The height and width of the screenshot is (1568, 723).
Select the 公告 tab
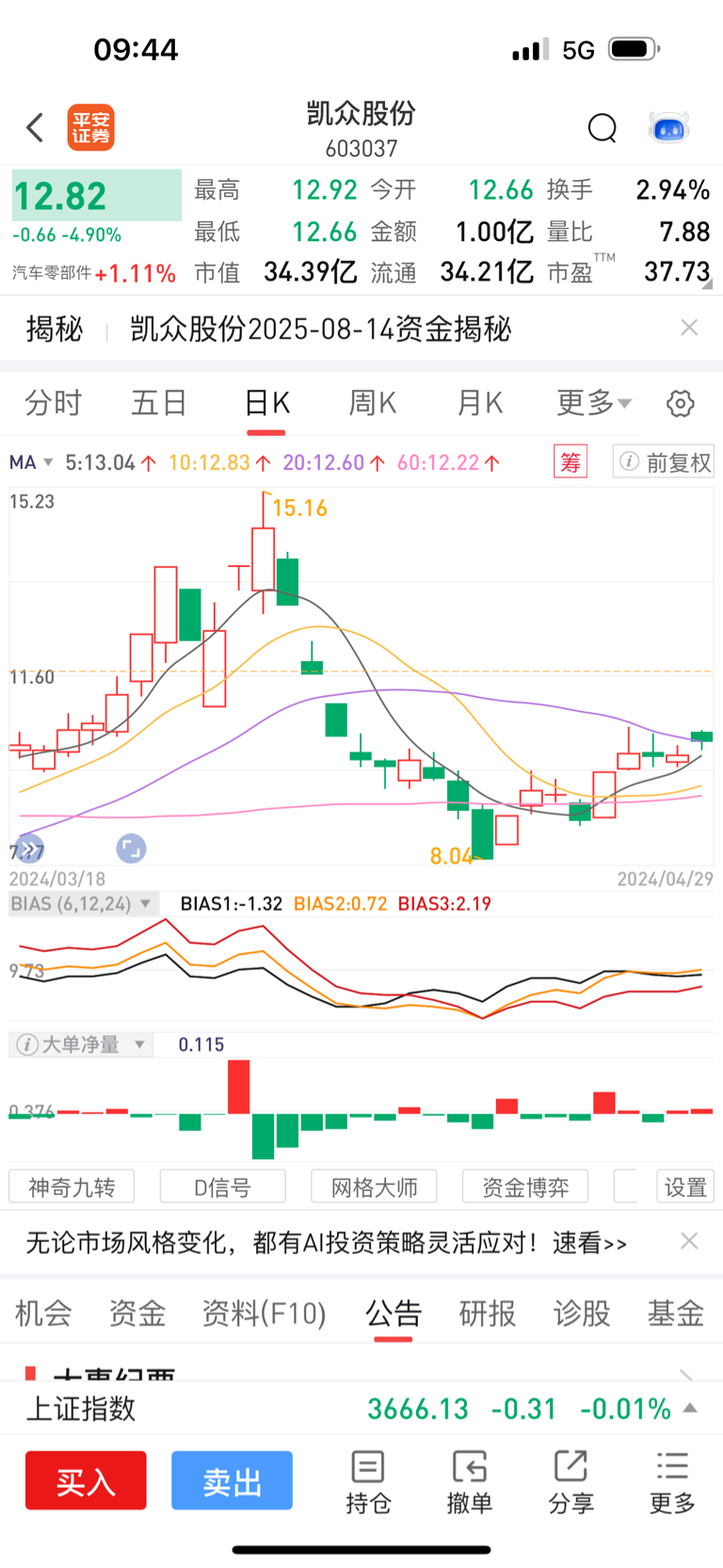(x=394, y=1313)
